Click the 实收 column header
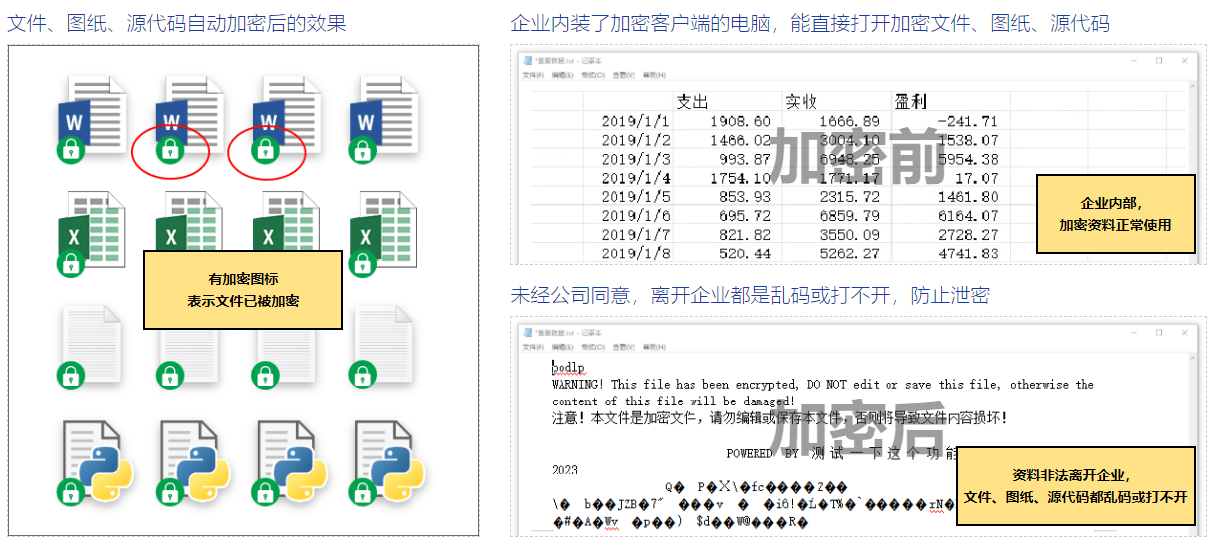This screenshot has height=557, width=1219. [801, 101]
